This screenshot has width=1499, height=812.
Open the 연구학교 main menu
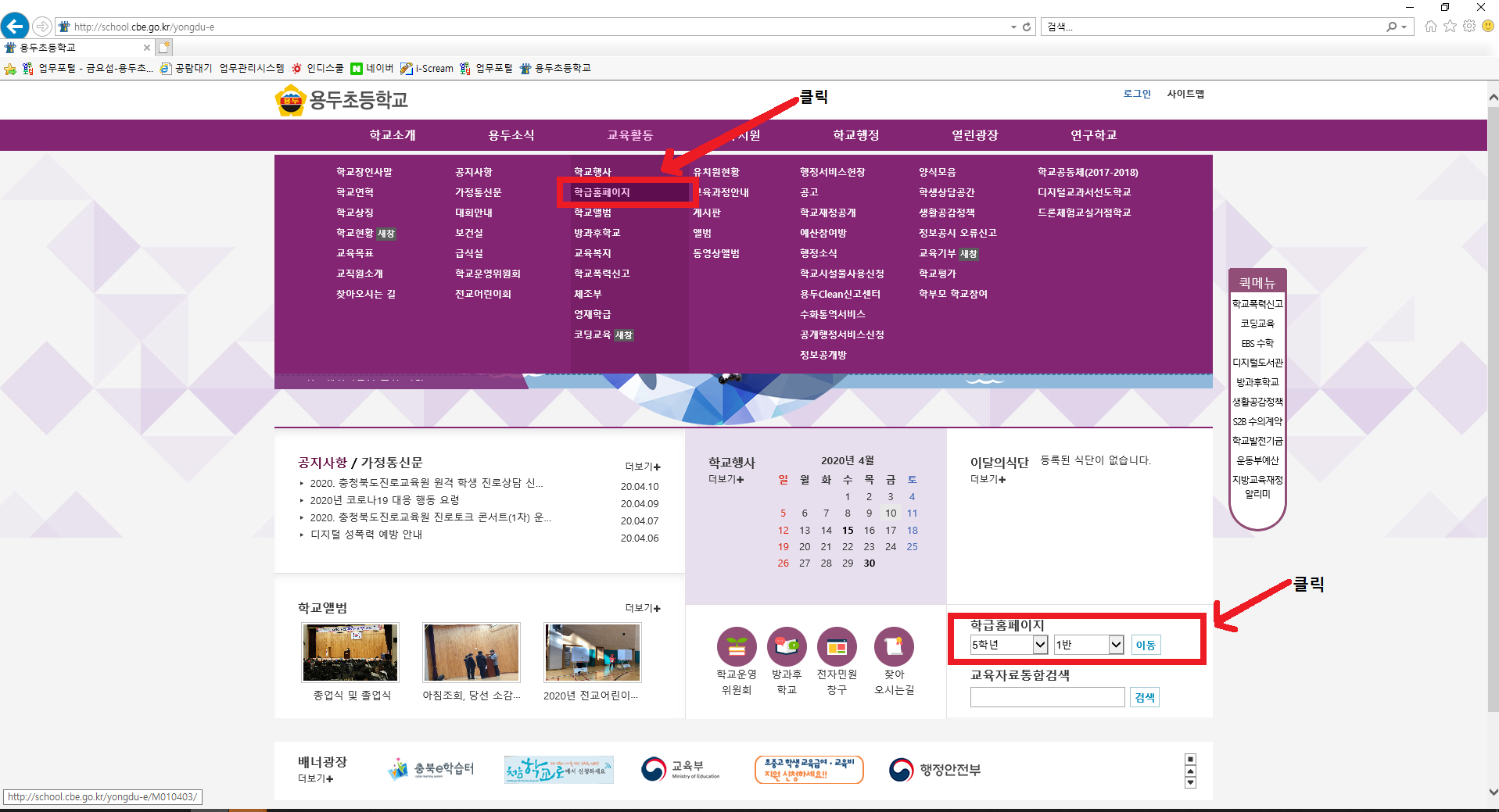[x=1094, y=135]
